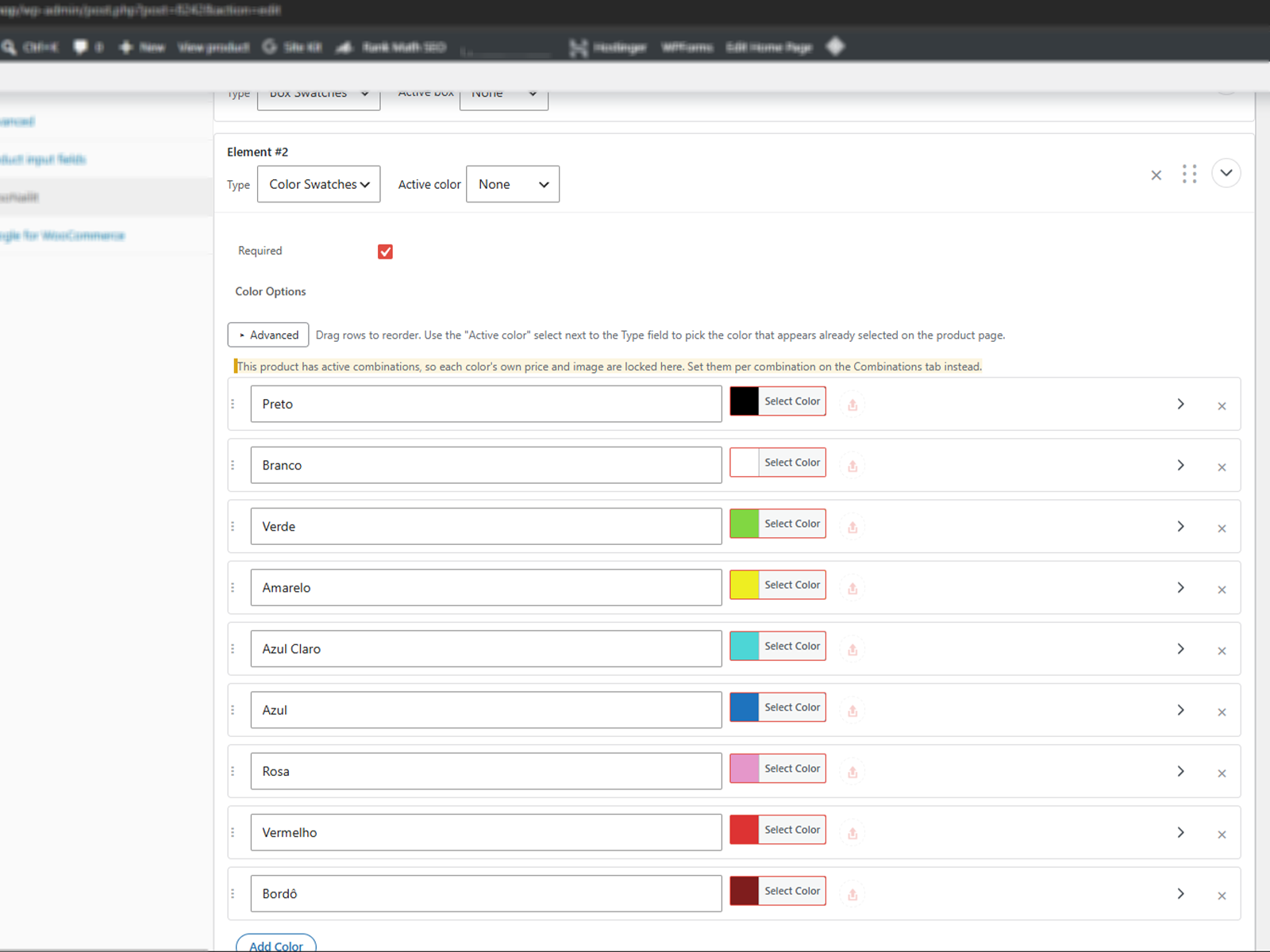Open the black Preto color swatch
Image resolution: width=1270 pixels, height=952 pixels.
coord(745,401)
